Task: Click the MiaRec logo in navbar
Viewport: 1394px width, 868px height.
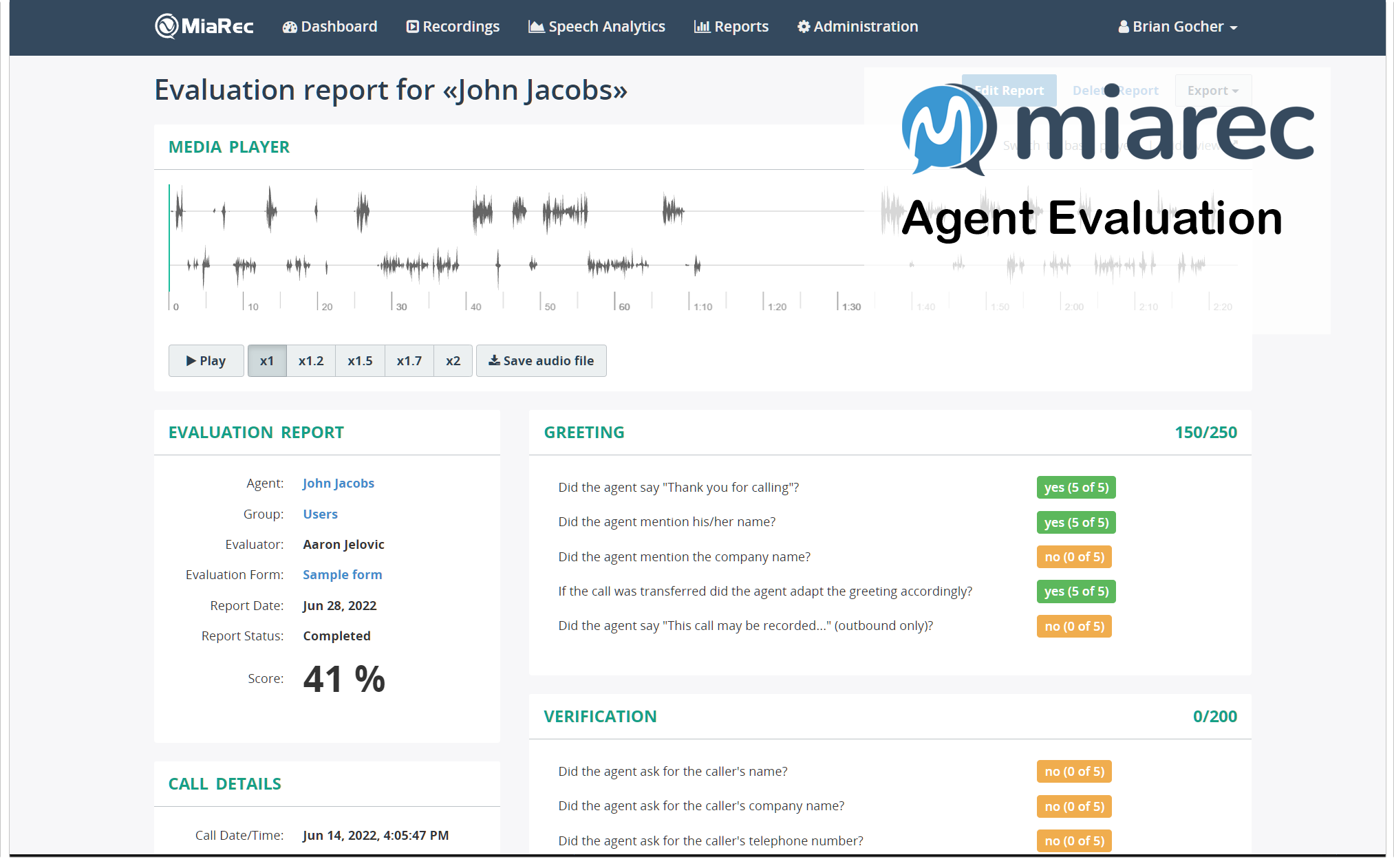Action: (204, 27)
